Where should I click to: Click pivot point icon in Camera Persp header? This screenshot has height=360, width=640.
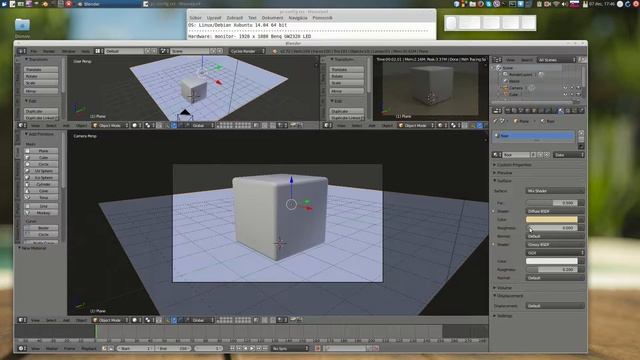[149, 320]
